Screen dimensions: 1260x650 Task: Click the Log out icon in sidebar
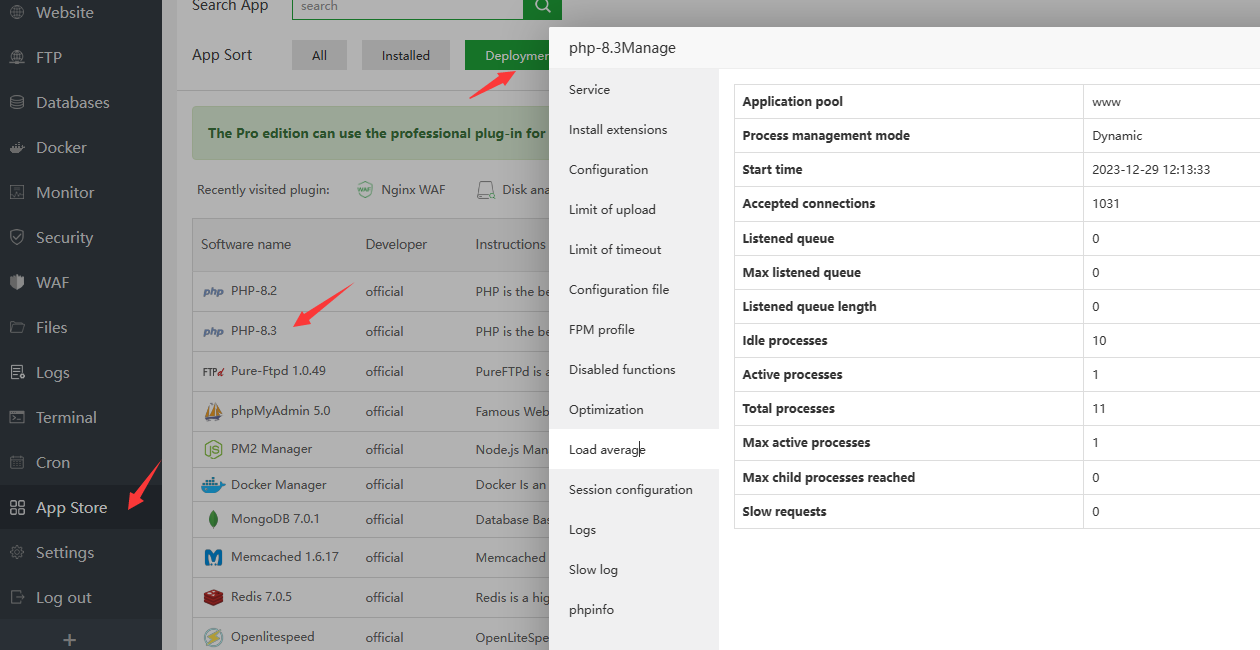pos(17,598)
